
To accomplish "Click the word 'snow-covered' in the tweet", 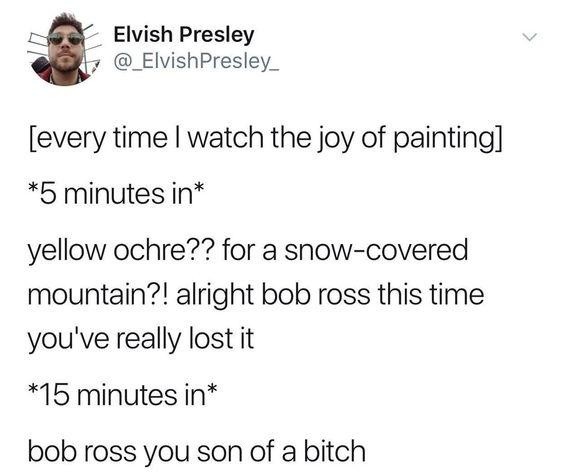I will tap(376, 250).
